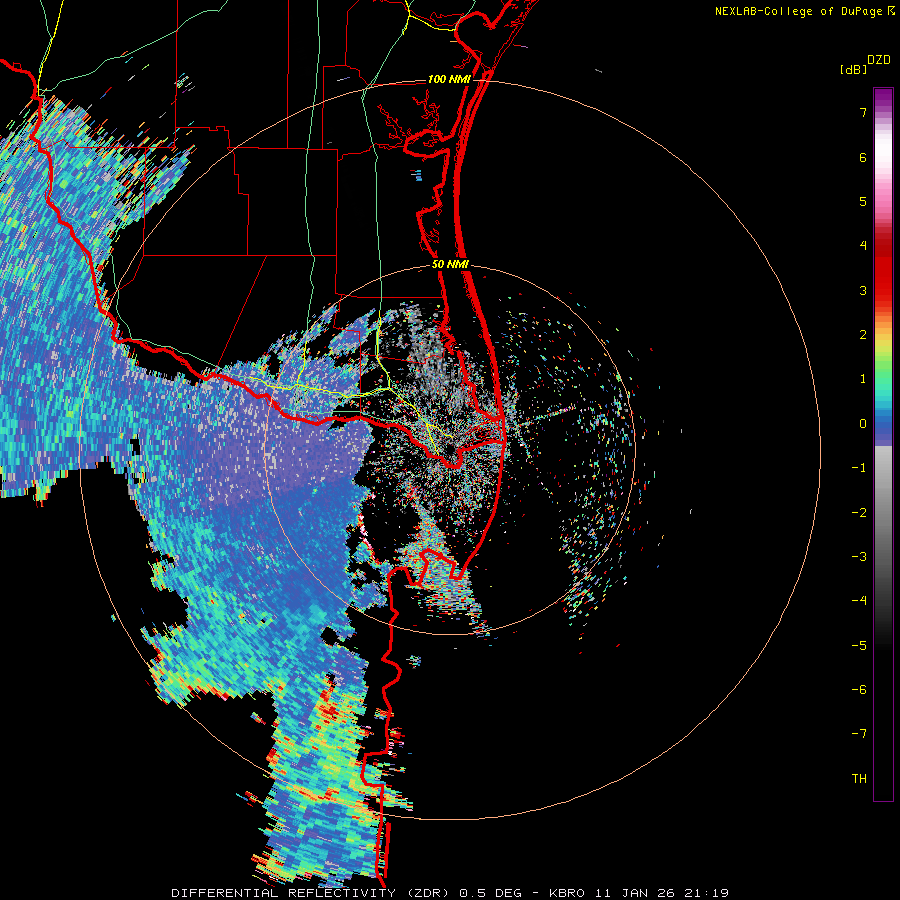Screen dimensions: 900x900
Task: Click the KBRO station identifier in caption
Action: pyautogui.click(x=567, y=893)
